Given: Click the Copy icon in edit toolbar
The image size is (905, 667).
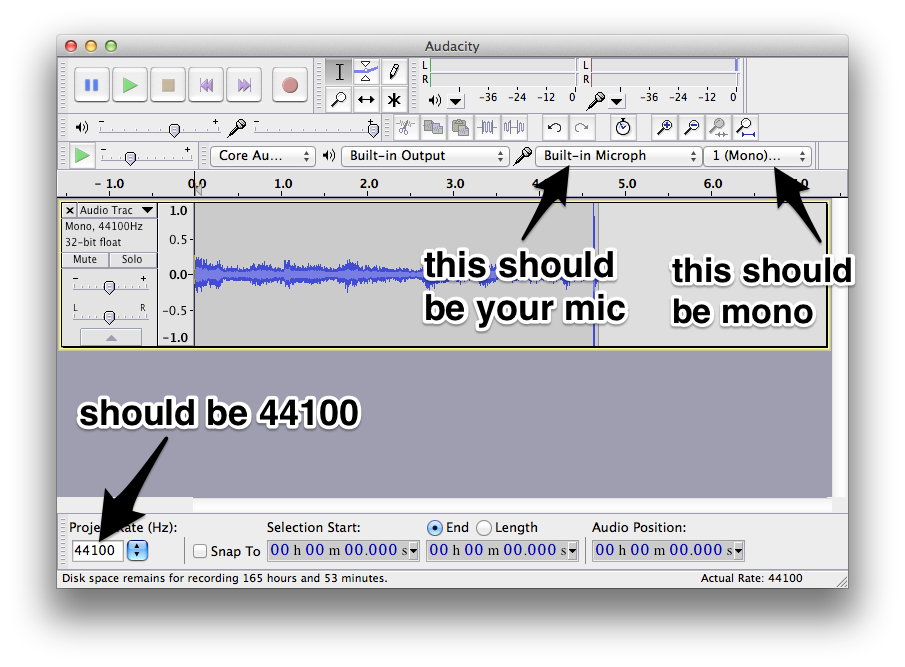Looking at the screenshot, I should click(433, 127).
